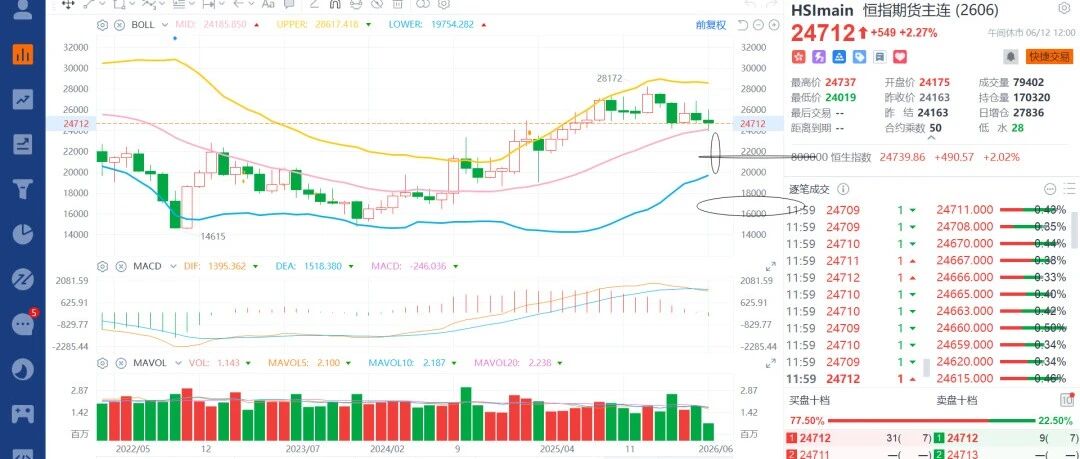The image size is (1080, 459).
Task: Toggle the lock drawings icon in toolbar
Action: tap(355, 4)
